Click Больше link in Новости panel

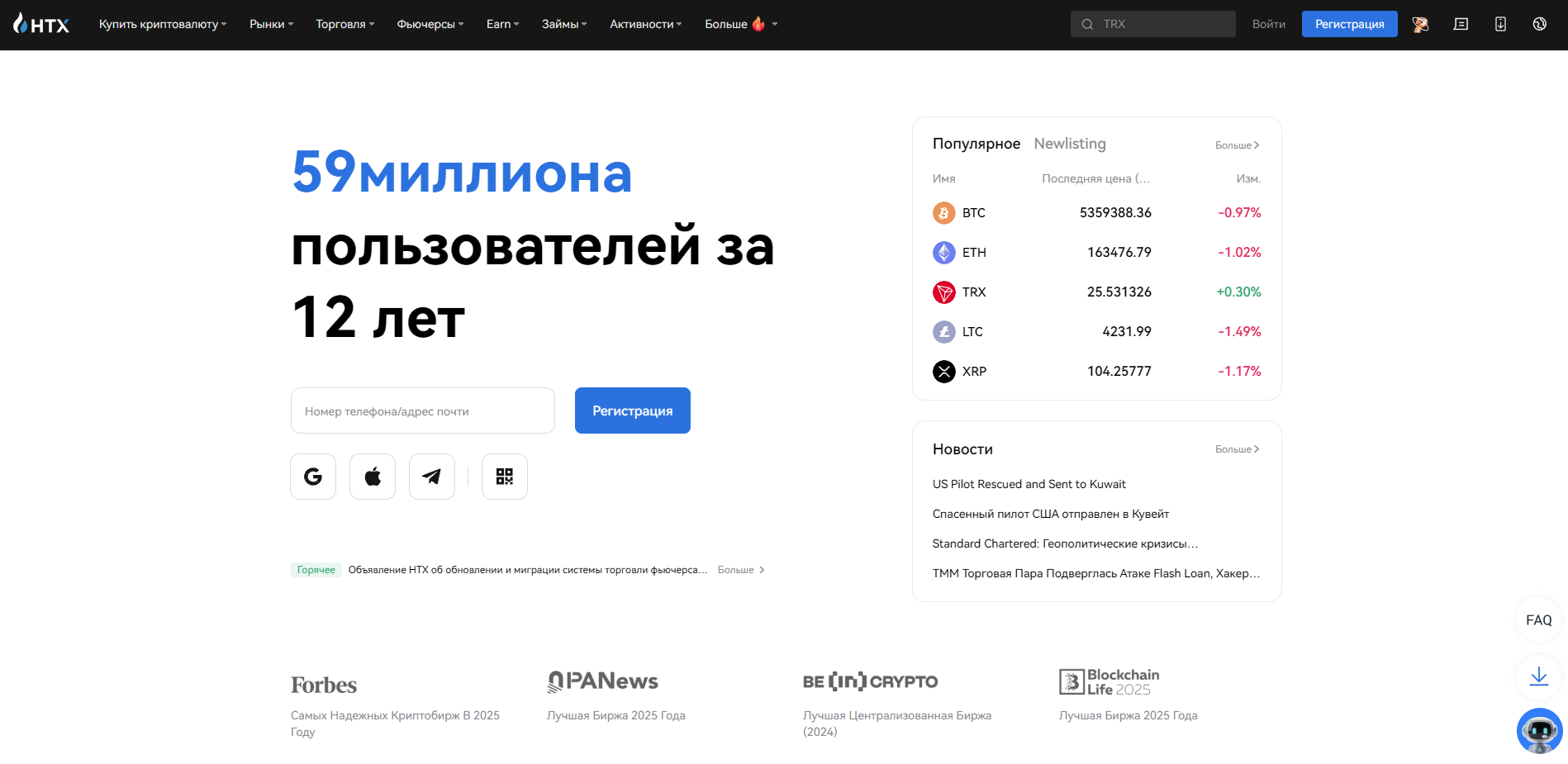pyautogui.click(x=1237, y=449)
